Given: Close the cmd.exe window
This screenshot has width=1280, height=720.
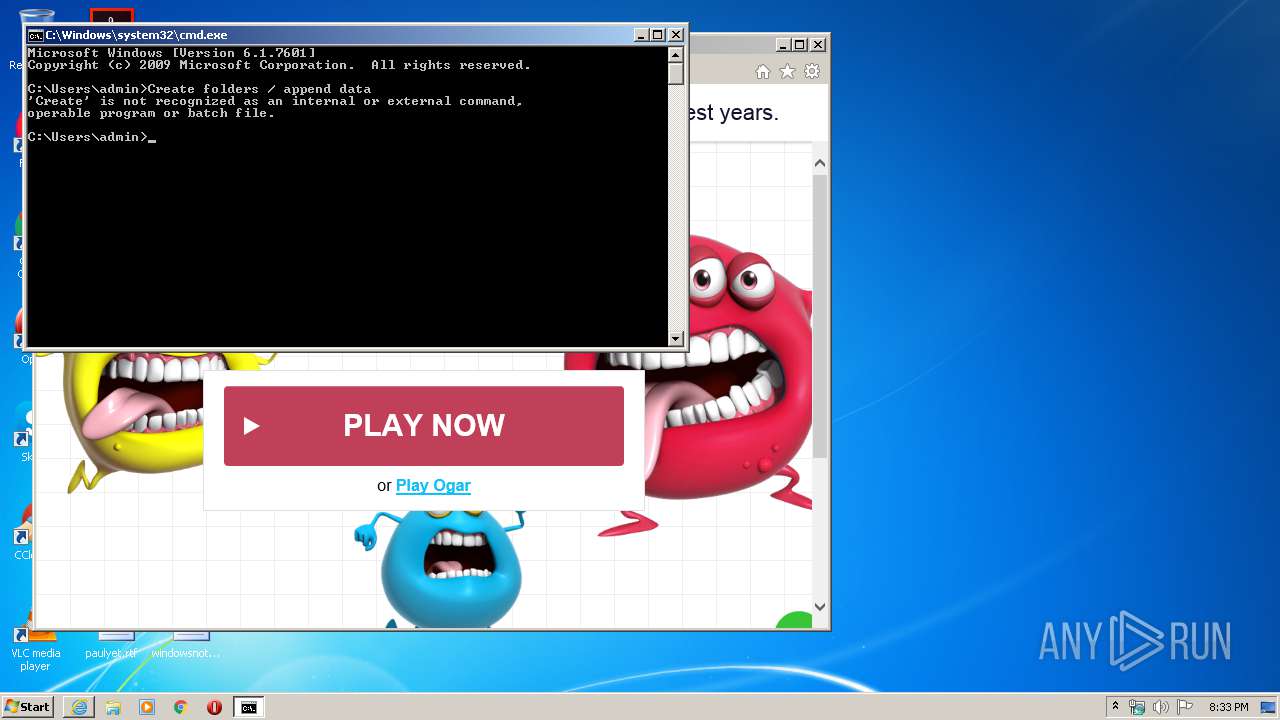Looking at the screenshot, I should click(676, 35).
